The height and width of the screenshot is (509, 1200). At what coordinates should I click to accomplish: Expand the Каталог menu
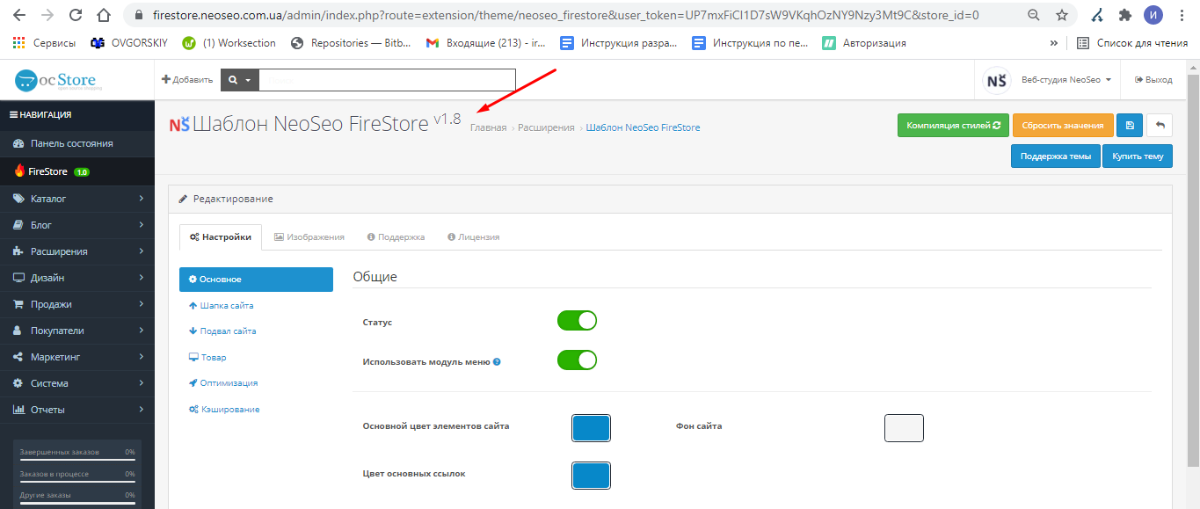[x=77, y=198]
